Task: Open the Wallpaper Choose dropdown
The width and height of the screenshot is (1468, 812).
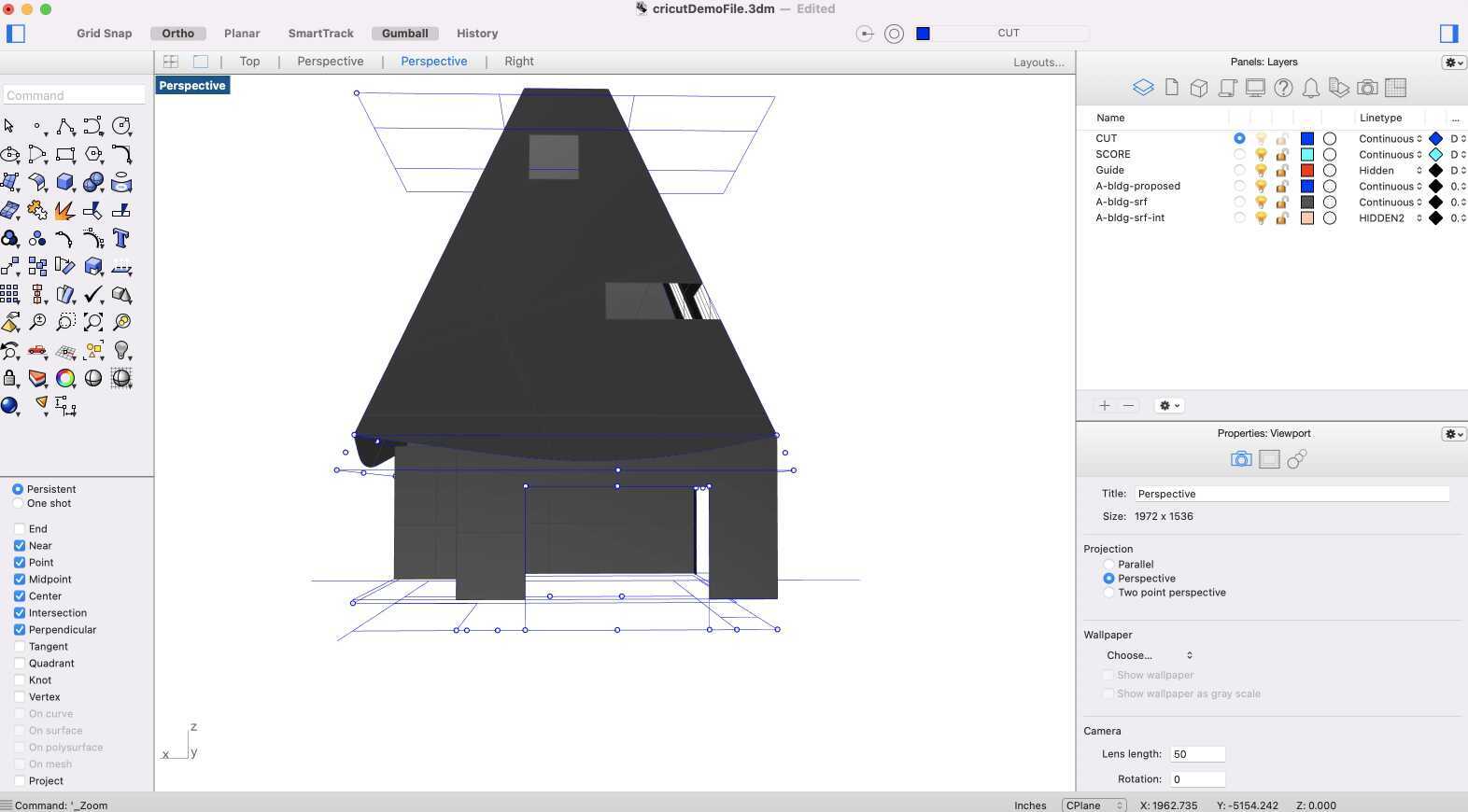Action: [1150, 655]
